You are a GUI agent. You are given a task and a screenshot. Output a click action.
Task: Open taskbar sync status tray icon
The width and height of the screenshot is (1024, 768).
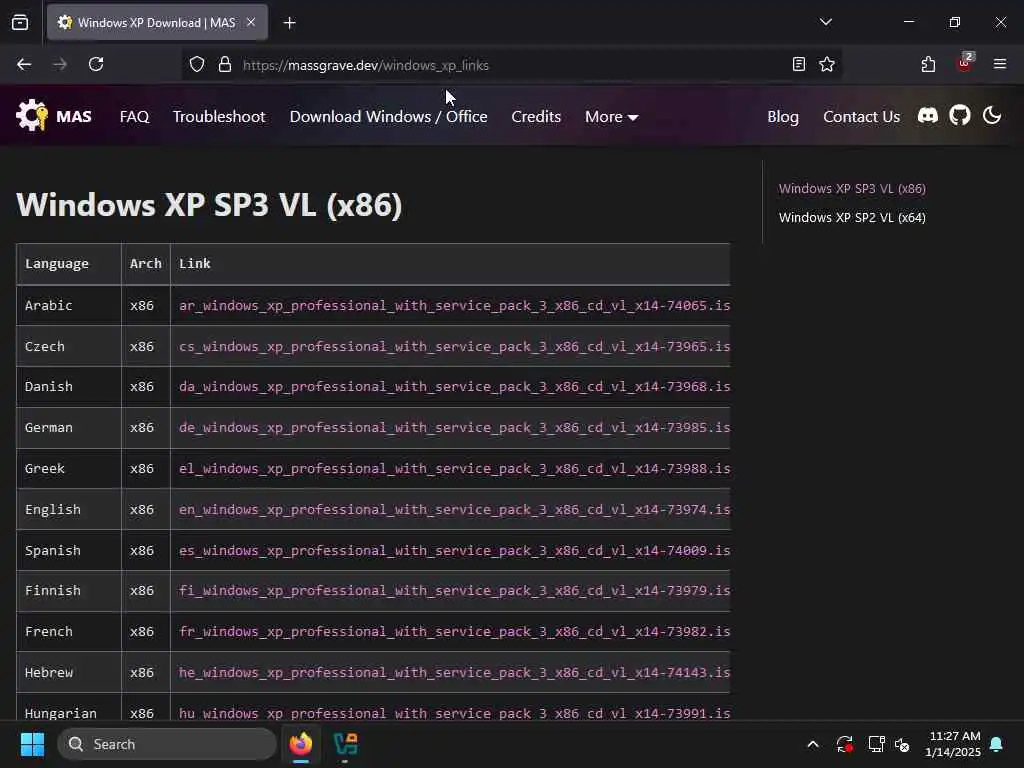coord(844,744)
